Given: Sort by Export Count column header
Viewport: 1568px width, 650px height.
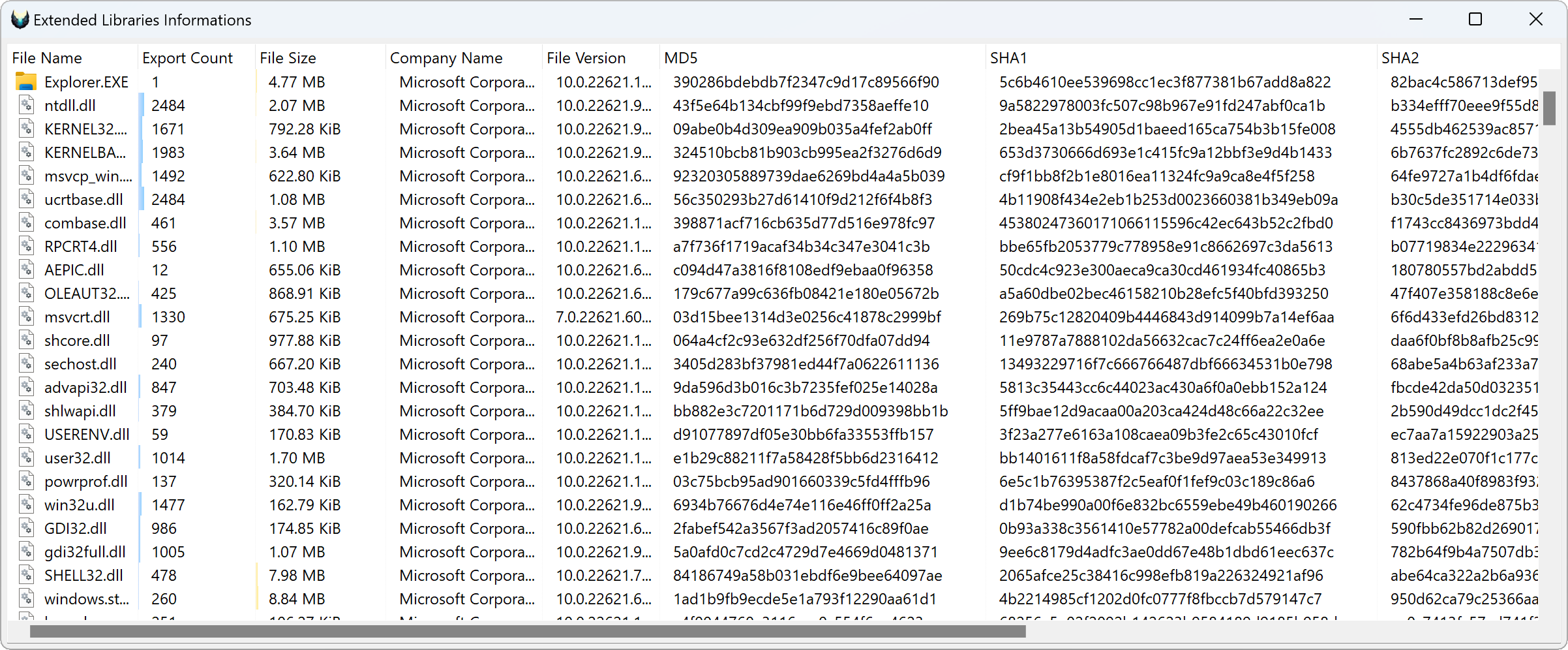Looking at the screenshot, I should pyautogui.click(x=196, y=57).
